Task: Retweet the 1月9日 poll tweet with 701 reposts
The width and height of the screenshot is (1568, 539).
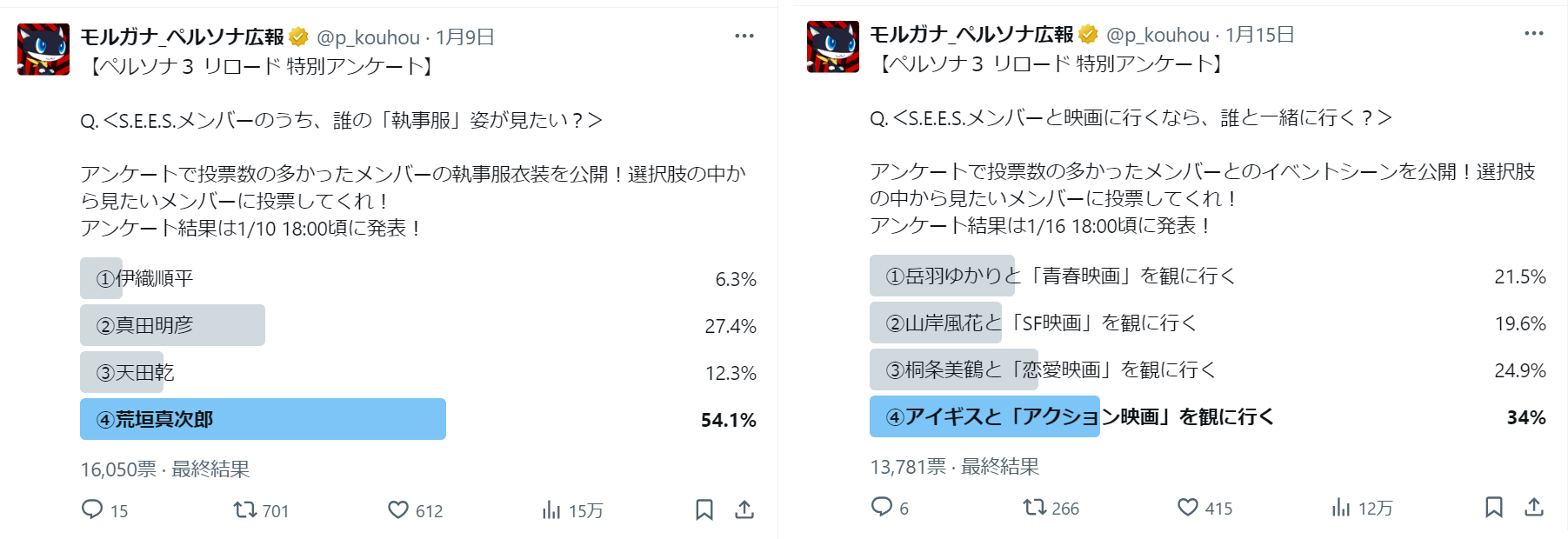Action: (x=245, y=509)
